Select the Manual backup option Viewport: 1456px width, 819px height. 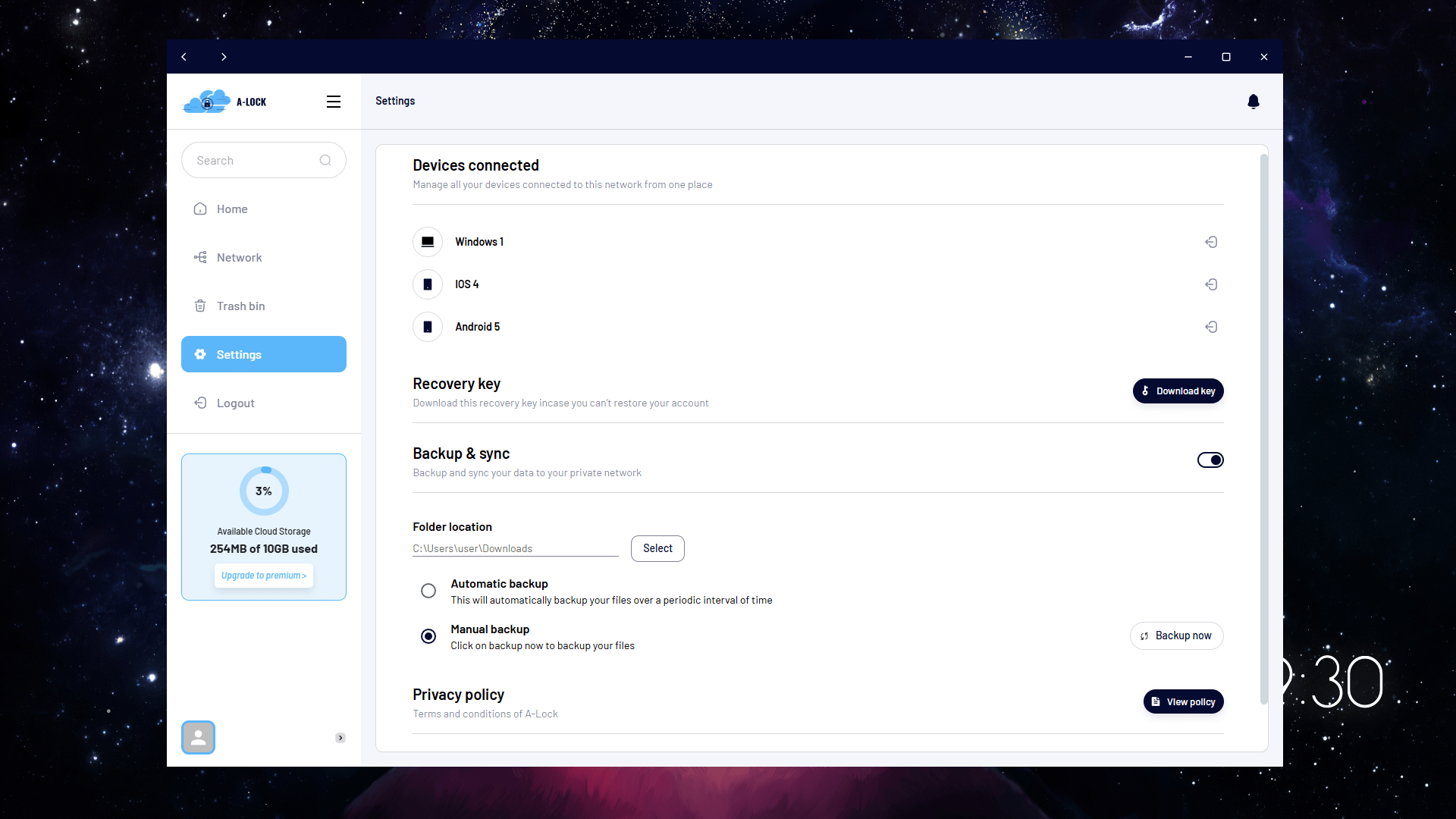point(428,636)
